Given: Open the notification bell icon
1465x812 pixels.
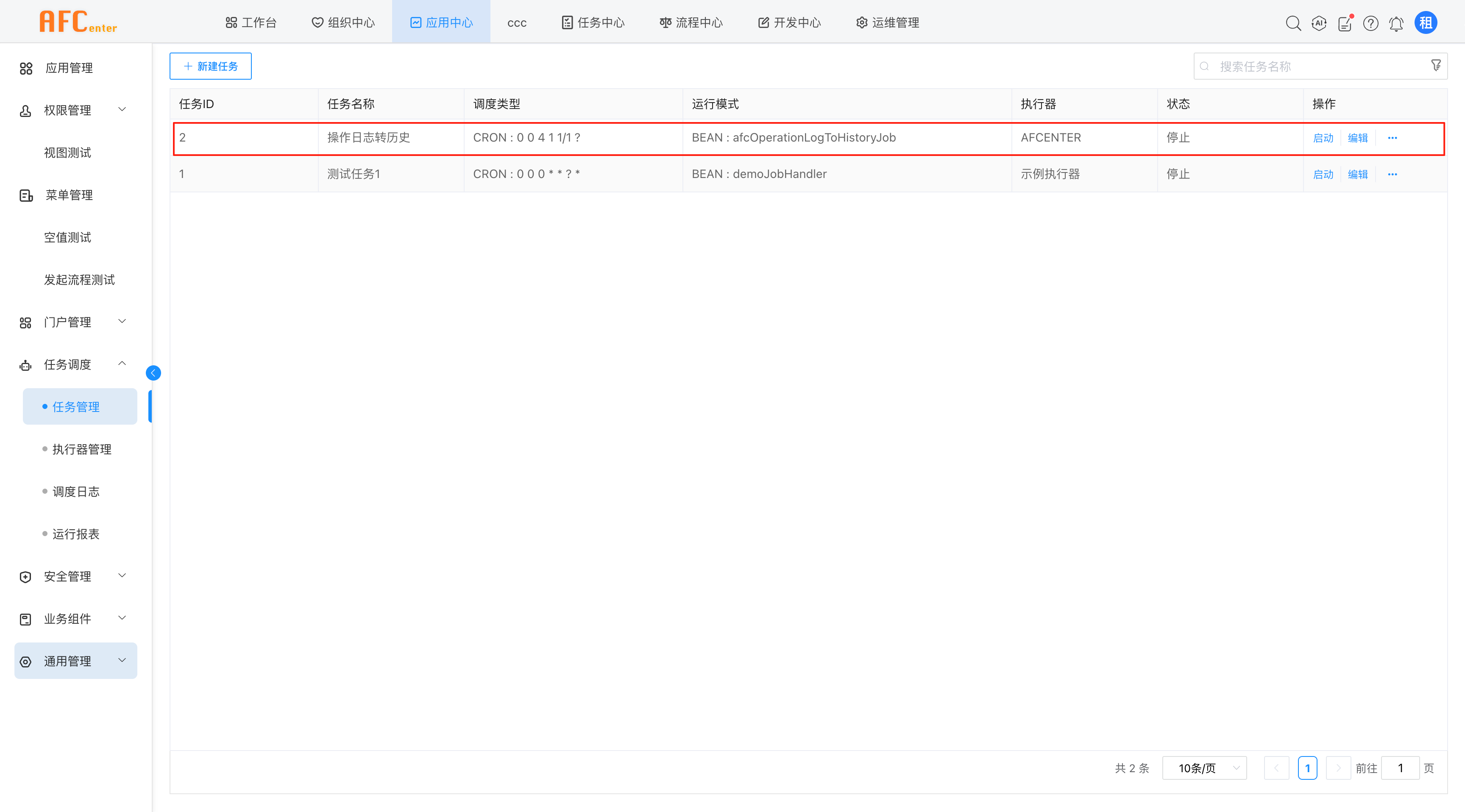Looking at the screenshot, I should click(x=1396, y=23).
